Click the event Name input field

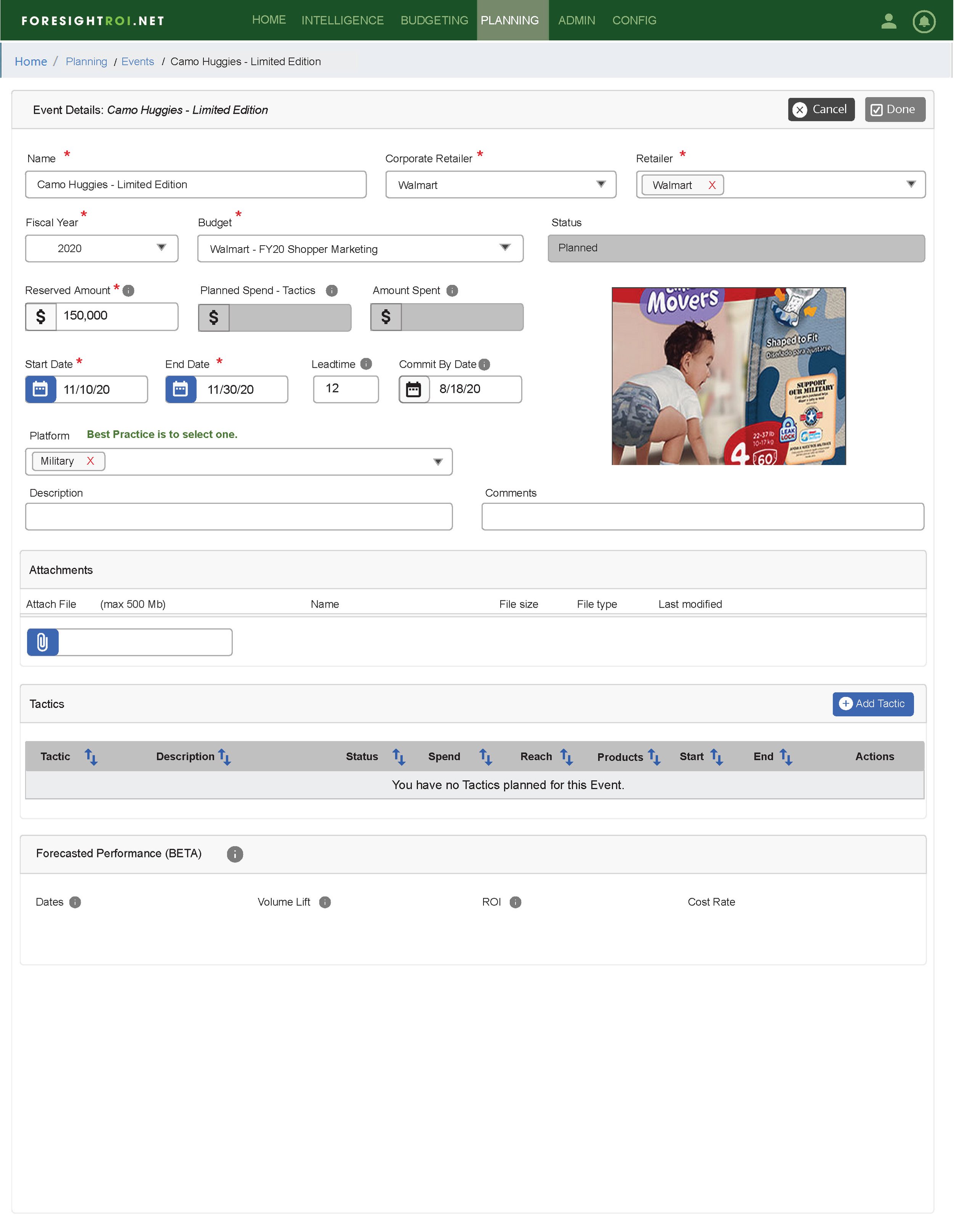[x=196, y=185]
